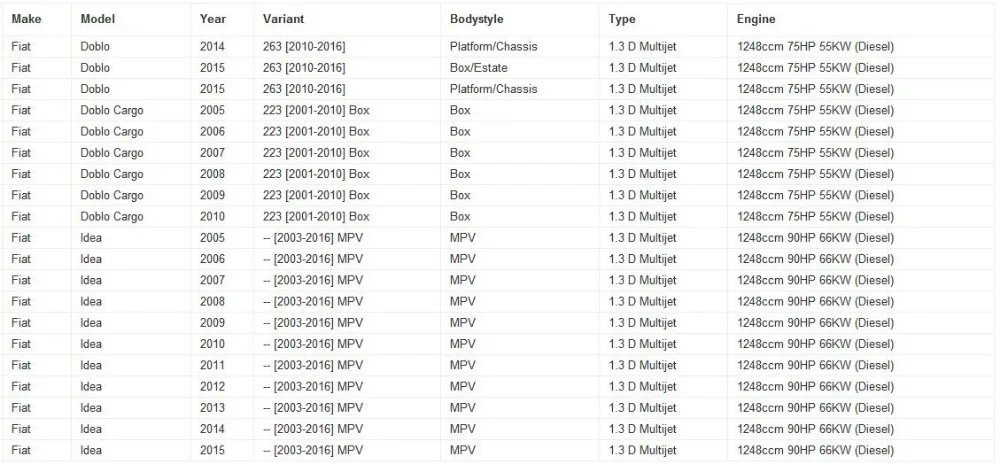This screenshot has height=464, width=1000.
Task: Select the Bodystyle column header
Action: pos(476,19)
